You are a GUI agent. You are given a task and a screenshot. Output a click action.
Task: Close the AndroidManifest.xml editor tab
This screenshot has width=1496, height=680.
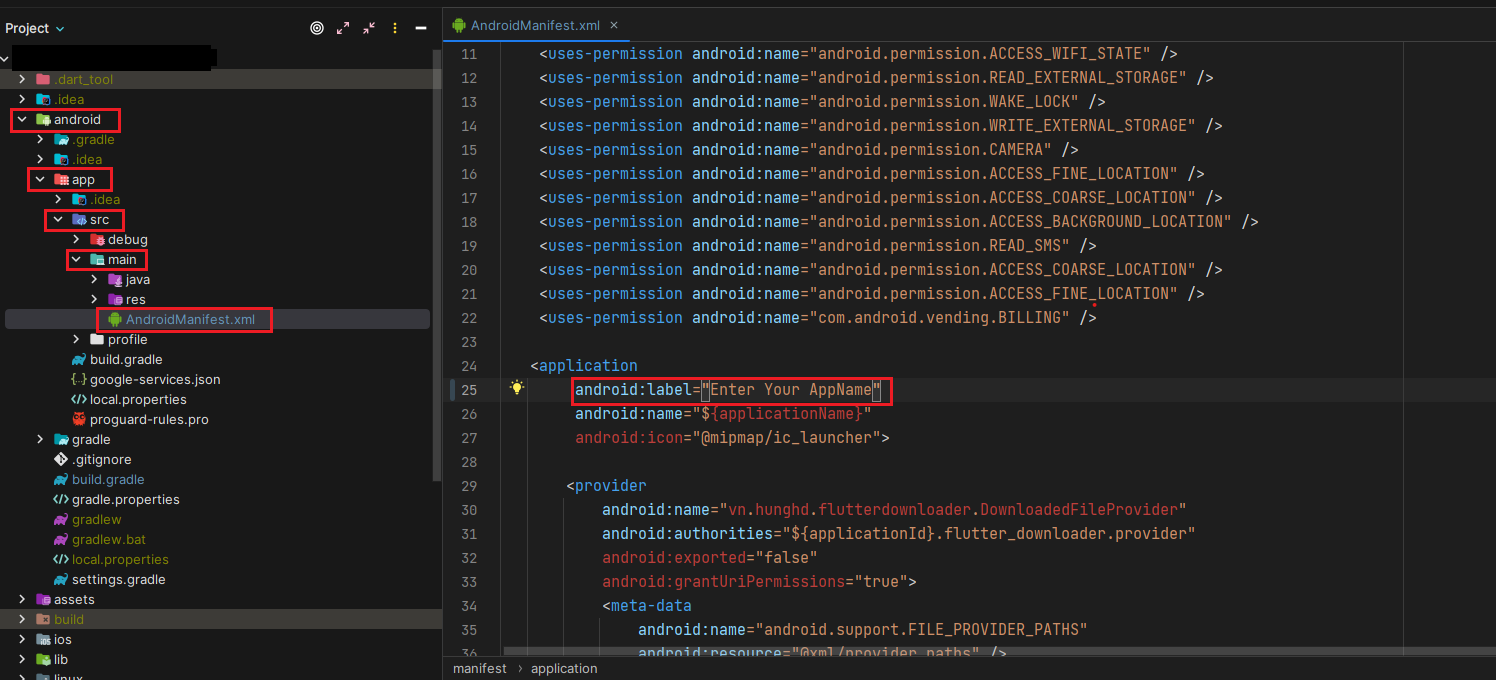pos(613,25)
